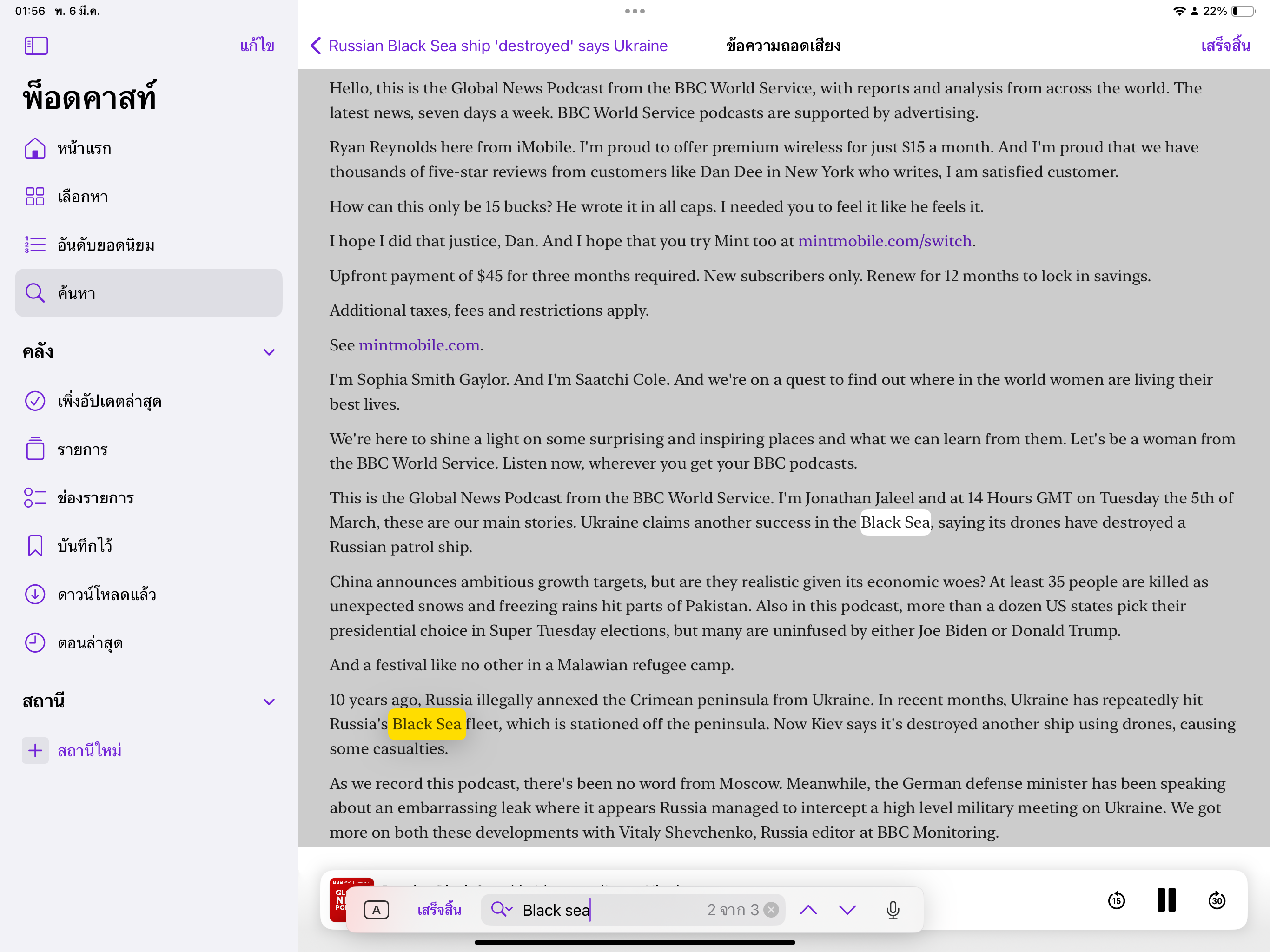
Task: Toggle keyboard A button in find bar
Action: 377,910
